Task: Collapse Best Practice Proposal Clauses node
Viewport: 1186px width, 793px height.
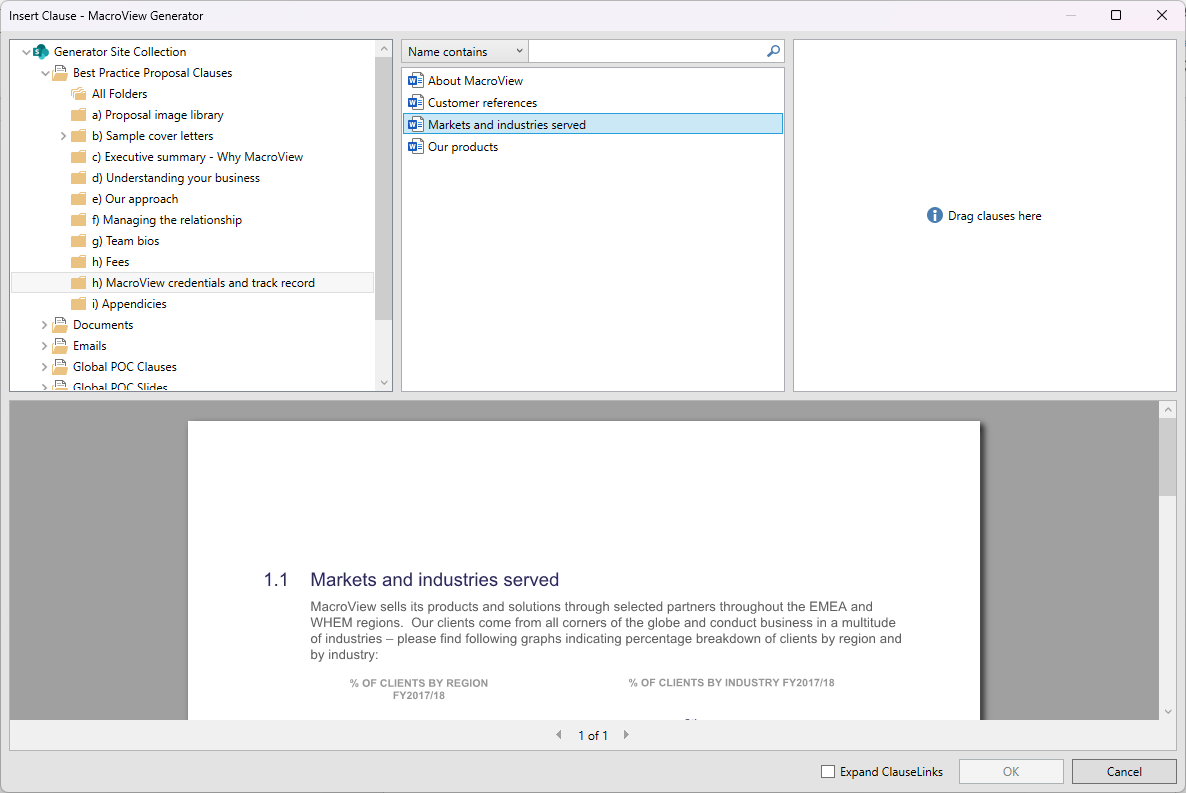Action: (45, 73)
